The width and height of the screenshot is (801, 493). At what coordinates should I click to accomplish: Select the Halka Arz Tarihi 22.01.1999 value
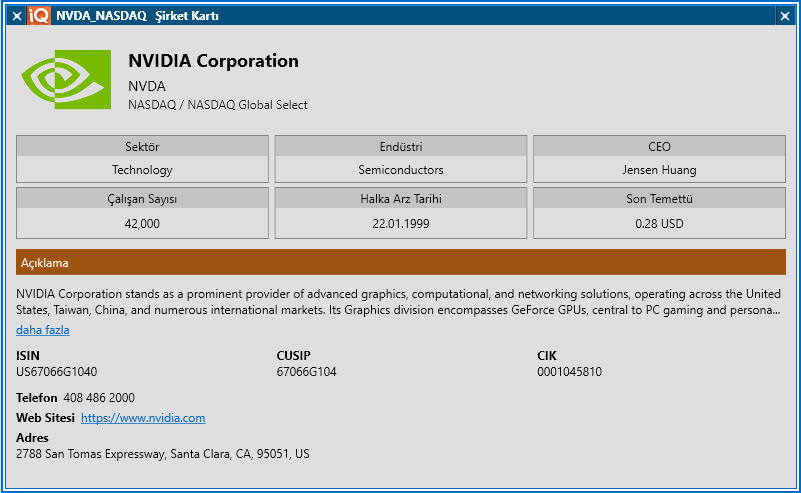[x=401, y=224]
